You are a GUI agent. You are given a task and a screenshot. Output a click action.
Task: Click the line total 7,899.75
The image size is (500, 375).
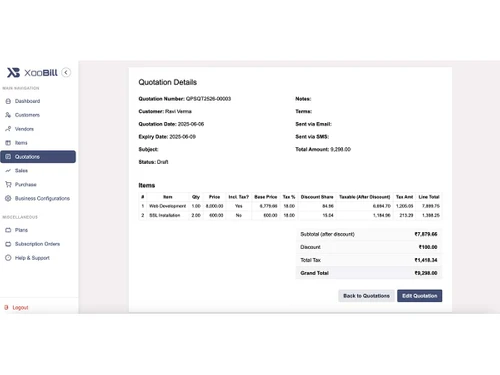click(x=431, y=206)
